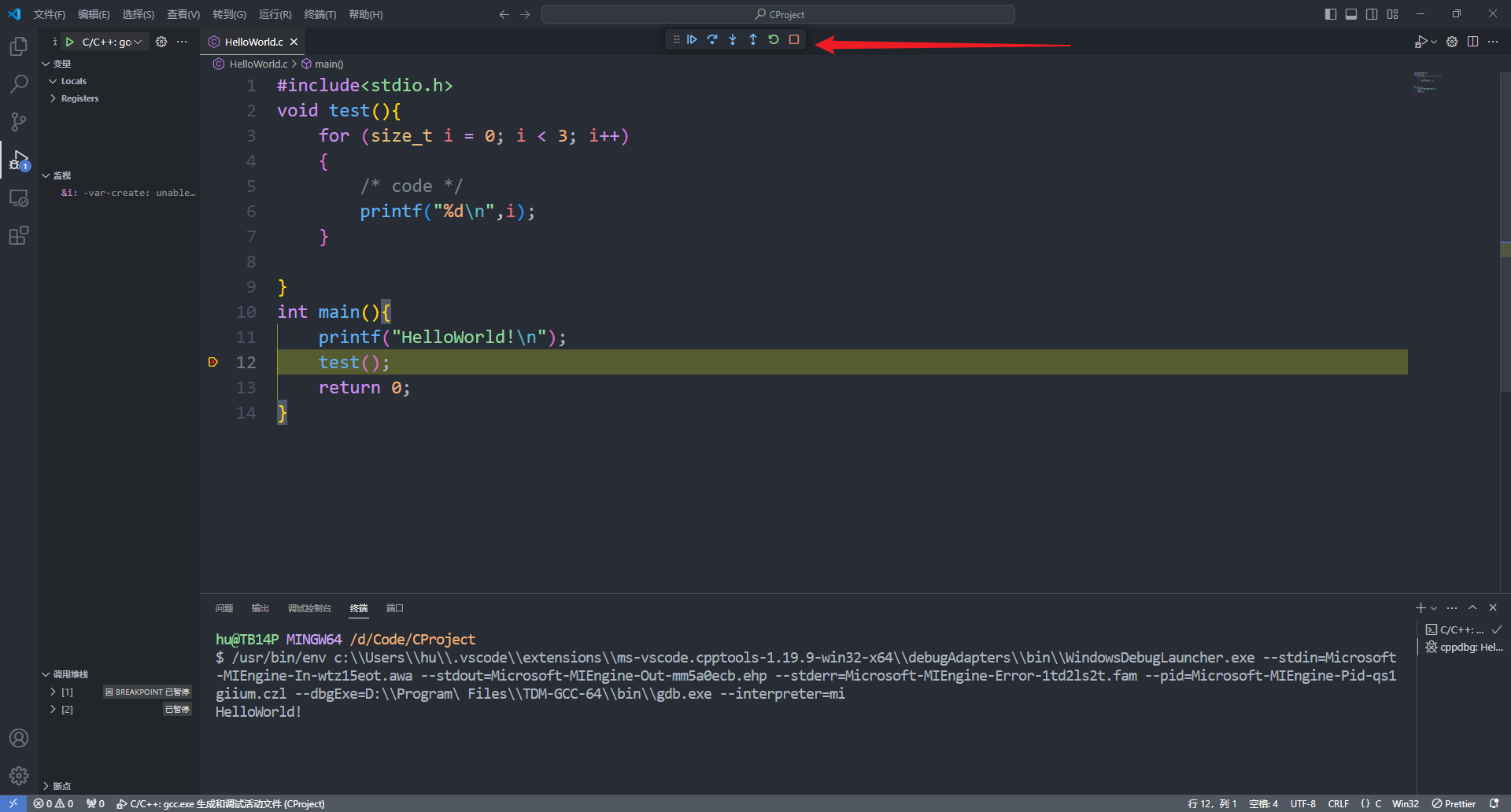Viewport: 1511px width, 812px height.
Task: Open the 运行(R) menu
Action: pos(275,14)
